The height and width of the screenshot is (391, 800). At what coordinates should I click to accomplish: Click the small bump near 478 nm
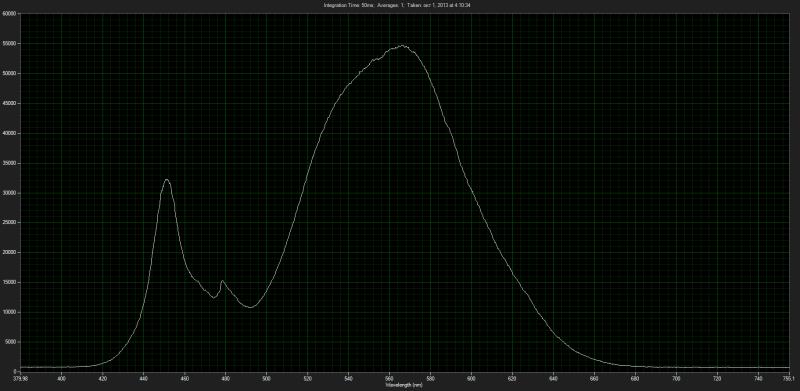click(x=222, y=281)
